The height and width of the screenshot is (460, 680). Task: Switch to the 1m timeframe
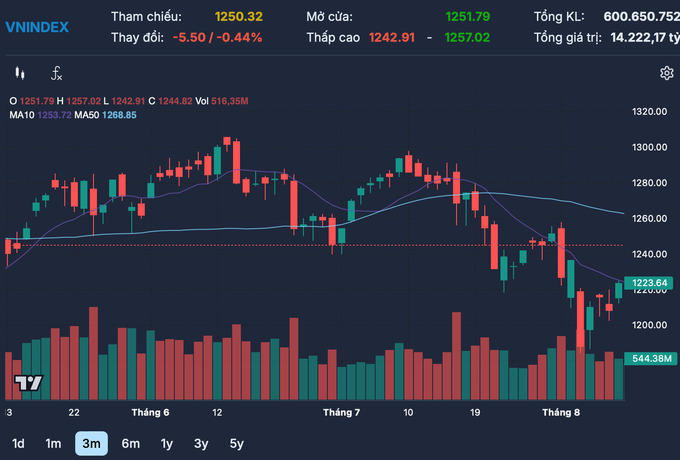[53, 443]
